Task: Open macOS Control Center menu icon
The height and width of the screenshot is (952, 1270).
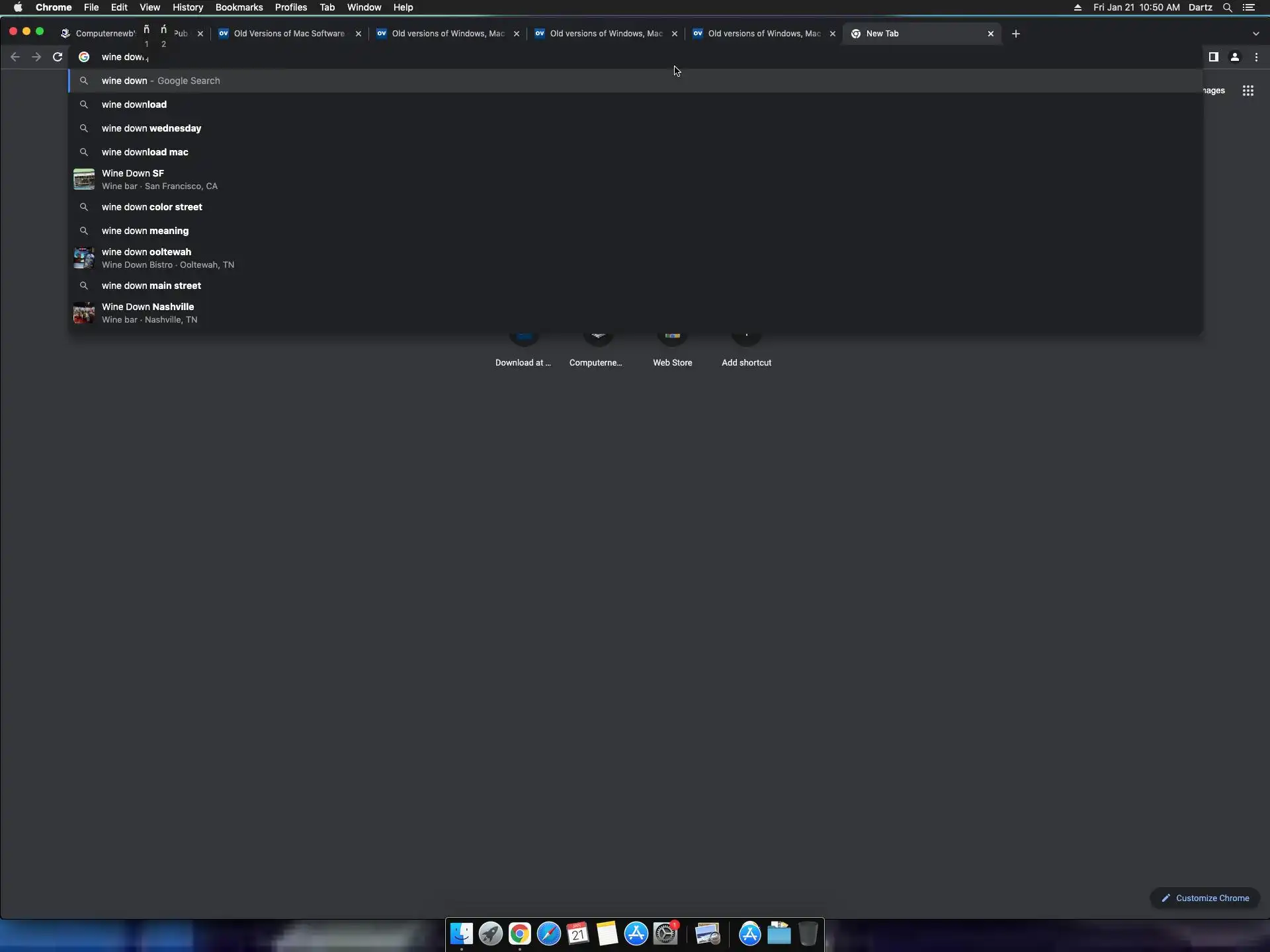Action: point(1249,7)
